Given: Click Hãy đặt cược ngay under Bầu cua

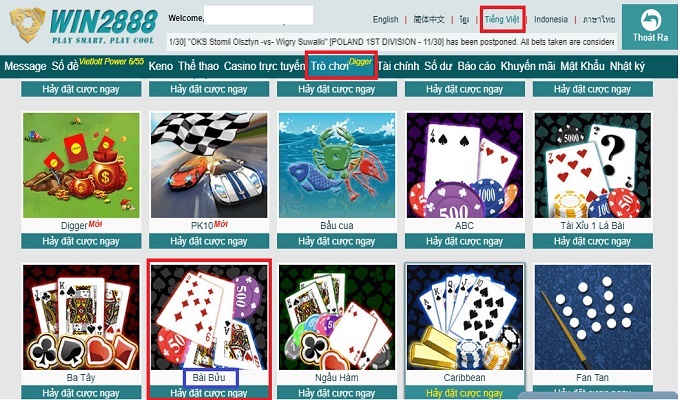Looking at the screenshot, I should click(x=337, y=241).
